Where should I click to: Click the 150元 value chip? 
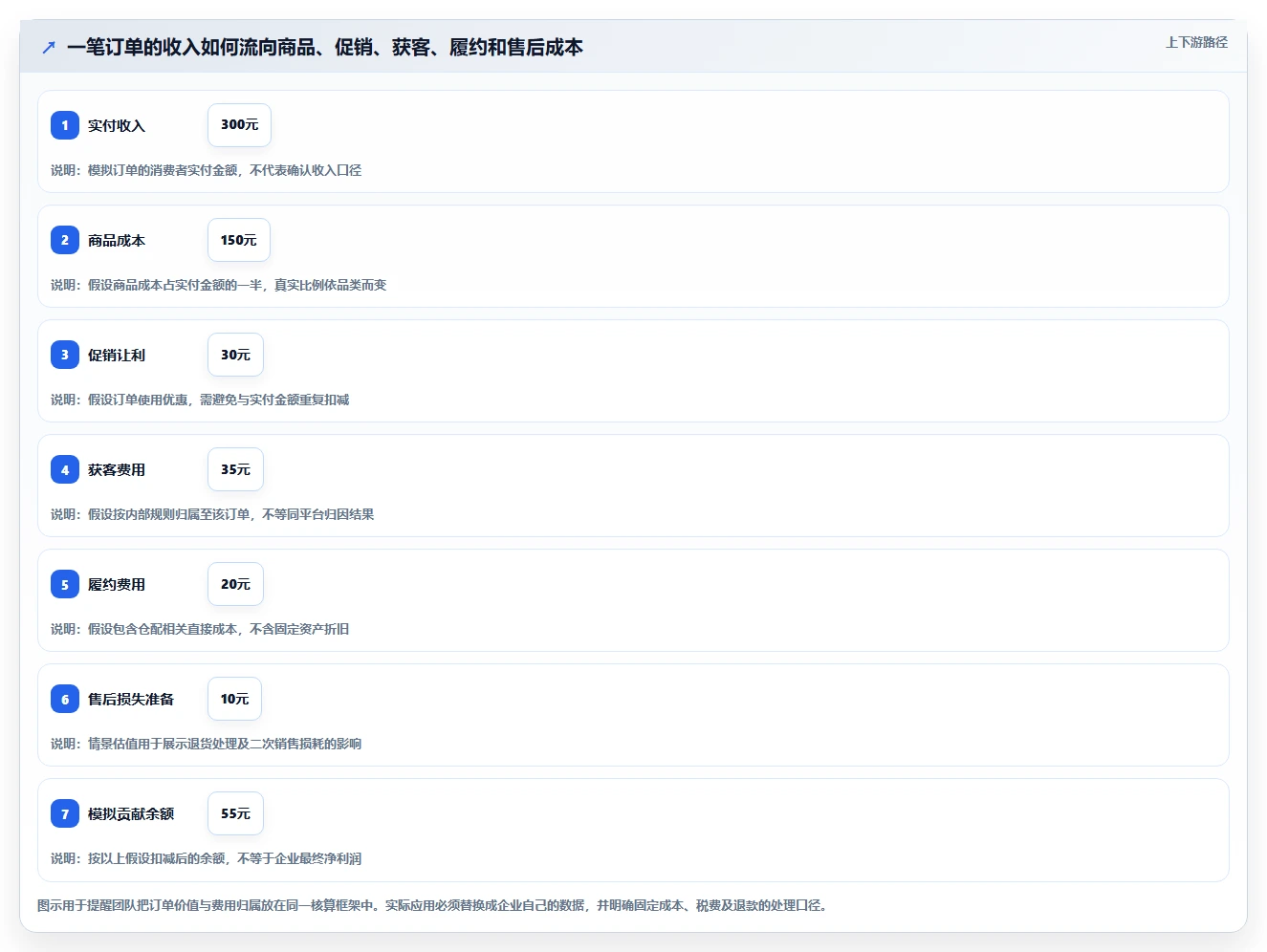[239, 240]
